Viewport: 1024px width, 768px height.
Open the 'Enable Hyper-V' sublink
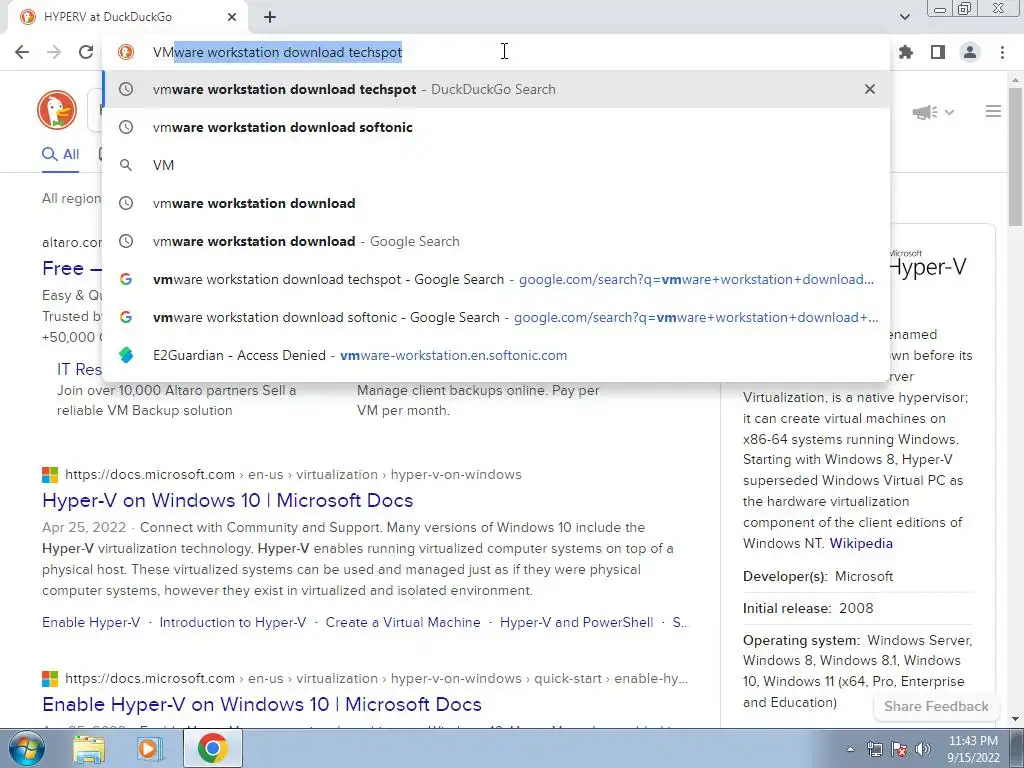[x=91, y=622]
